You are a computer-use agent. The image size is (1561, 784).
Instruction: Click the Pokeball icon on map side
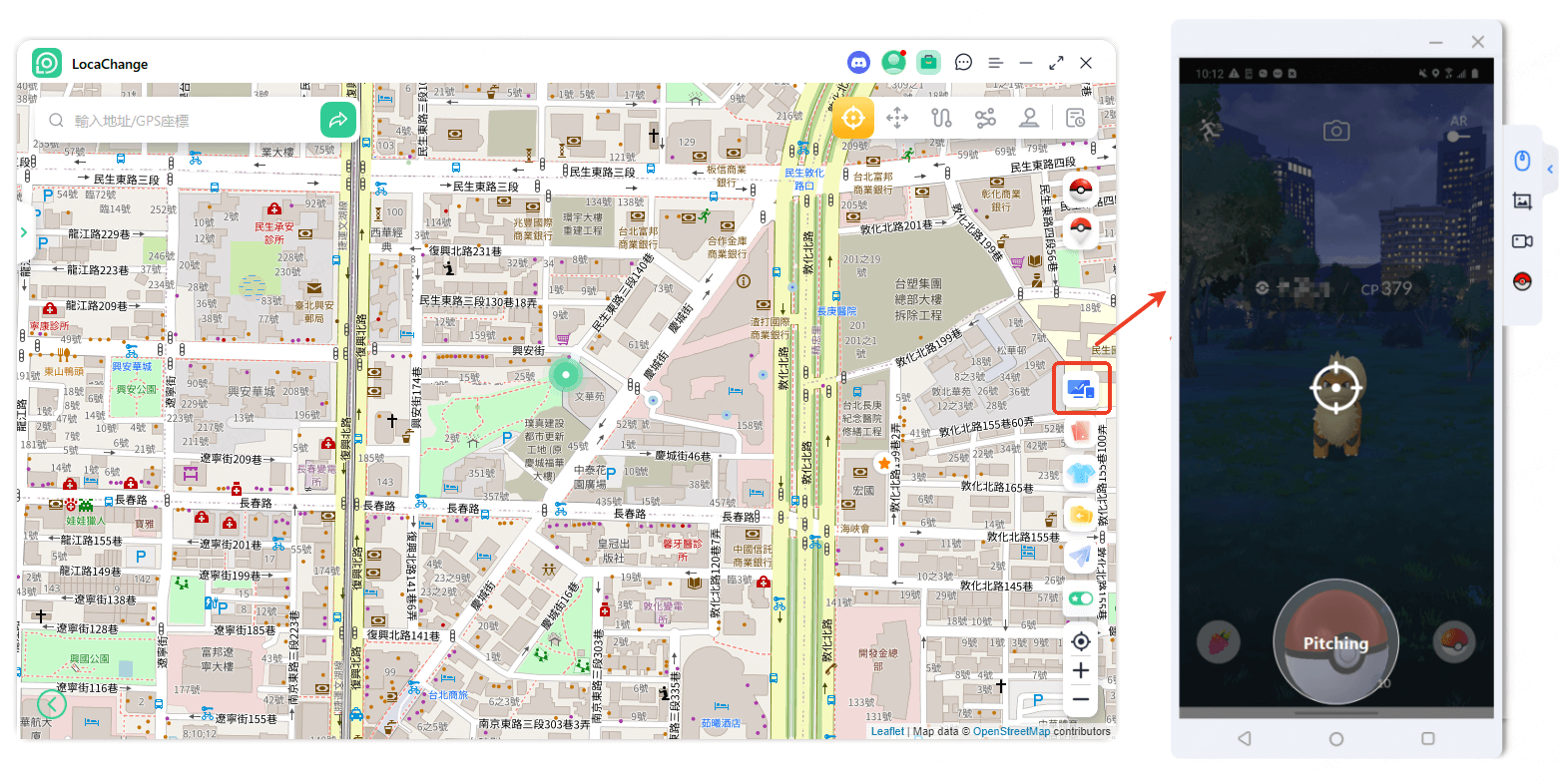[1081, 190]
